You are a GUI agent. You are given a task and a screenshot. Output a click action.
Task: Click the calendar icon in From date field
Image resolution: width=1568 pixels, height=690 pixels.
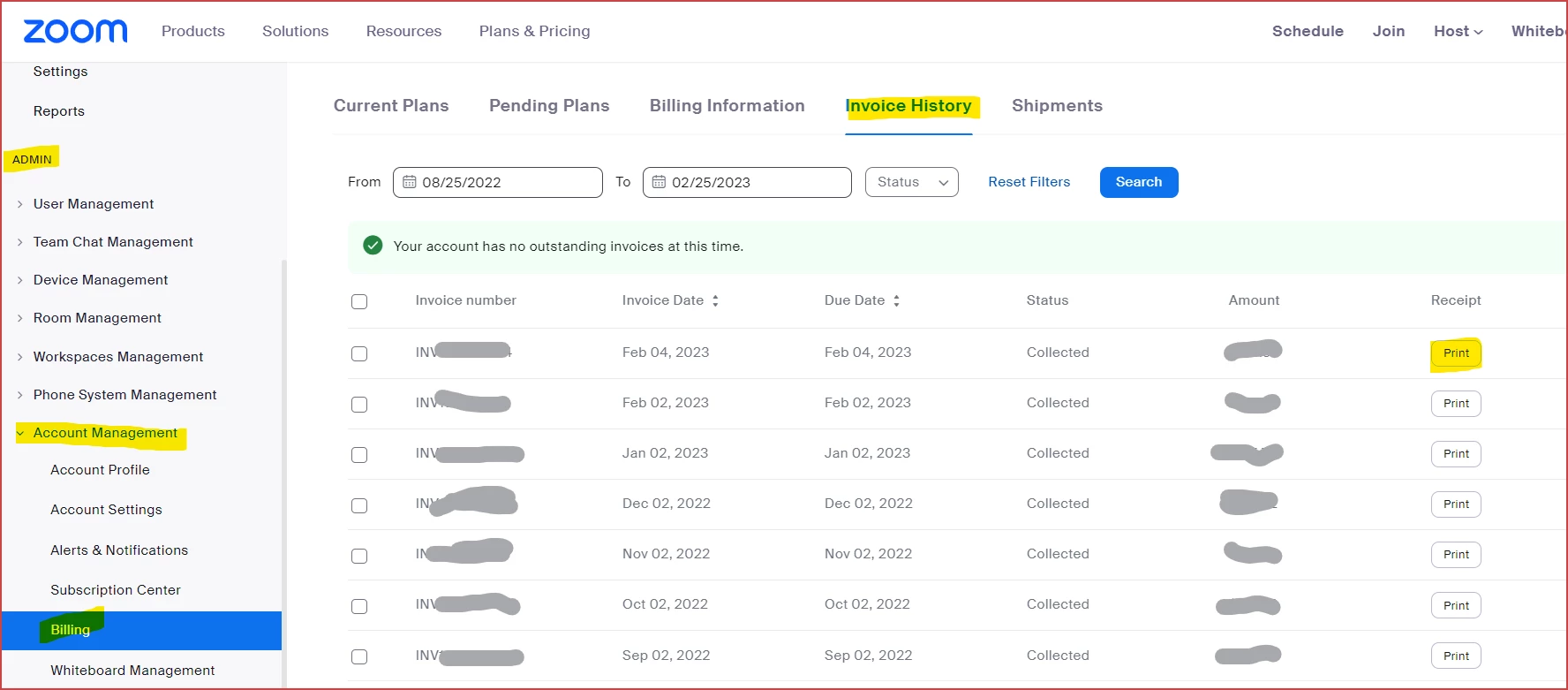point(410,182)
